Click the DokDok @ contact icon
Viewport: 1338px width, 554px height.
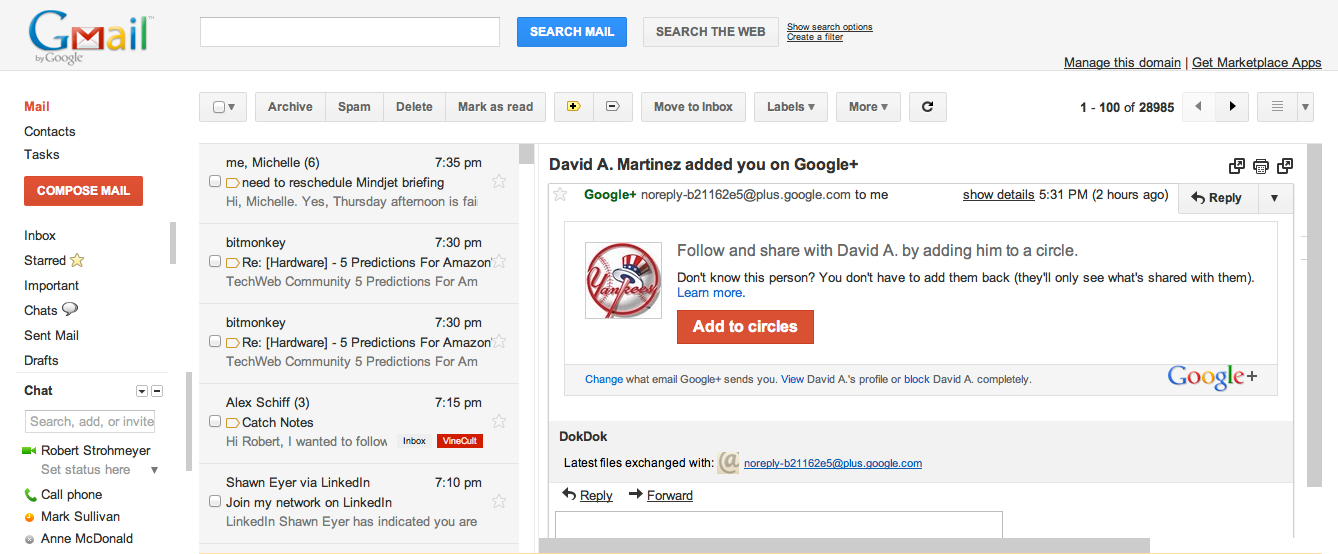pos(728,463)
